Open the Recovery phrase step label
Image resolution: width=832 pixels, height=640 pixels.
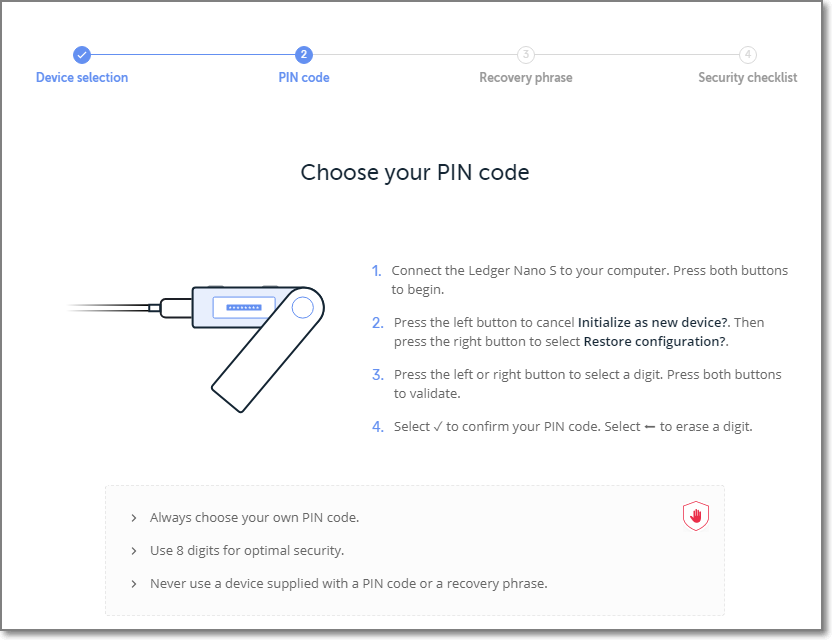click(x=526, y=77)
